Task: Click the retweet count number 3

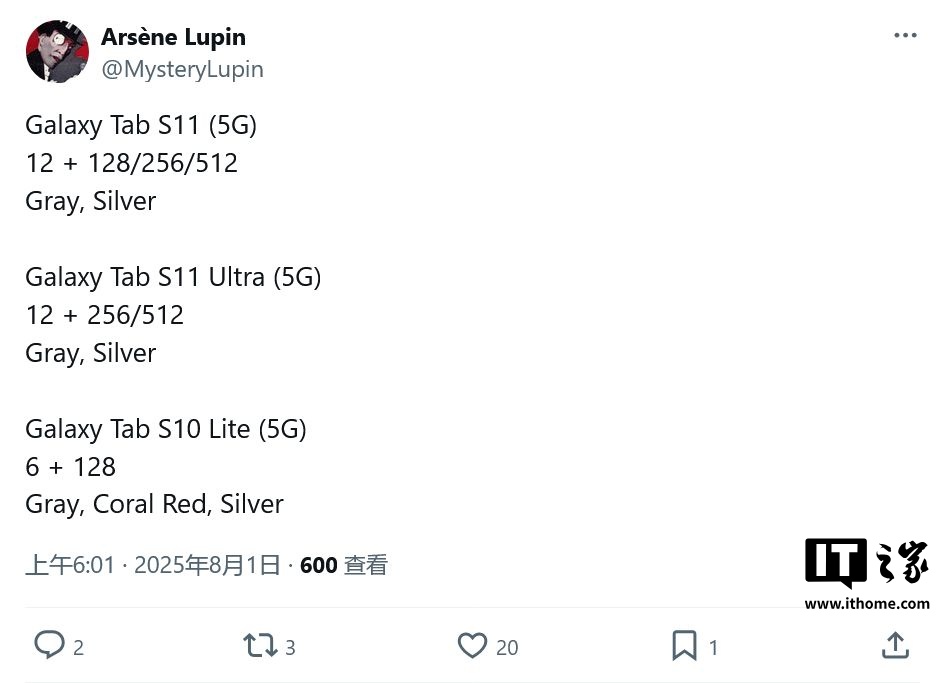Action: [290, 648]
